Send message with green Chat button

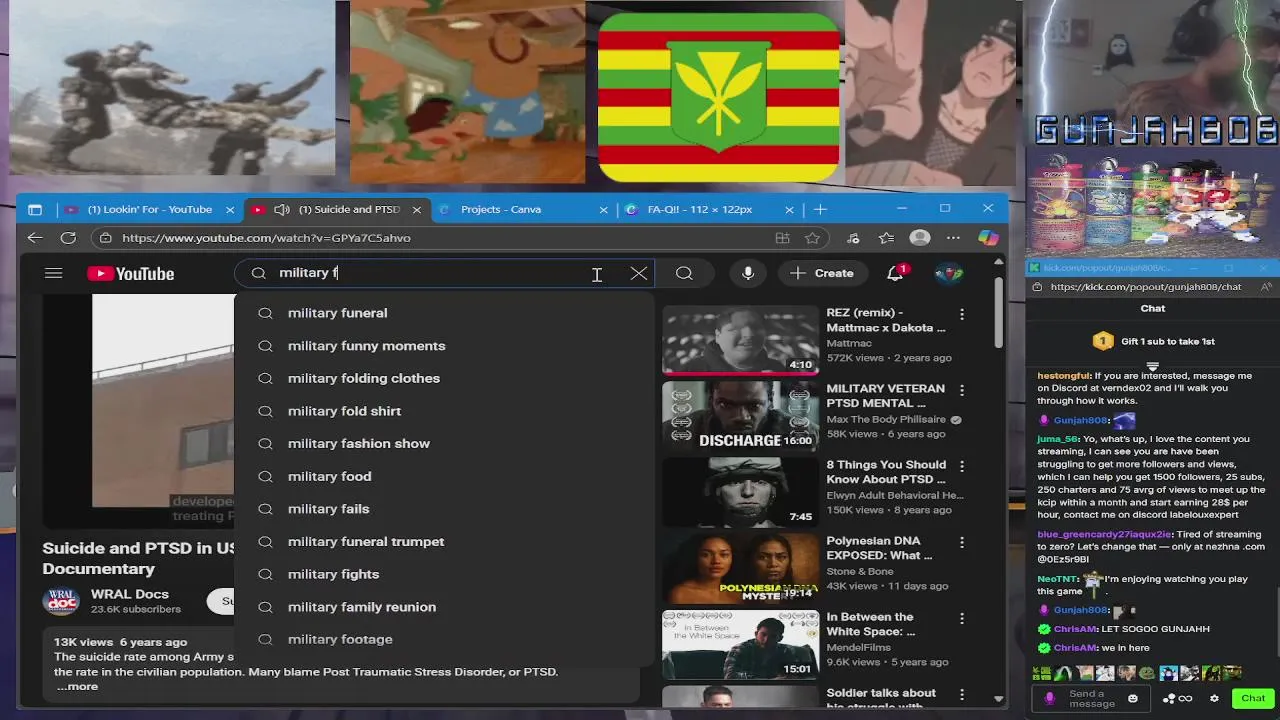1253,698
